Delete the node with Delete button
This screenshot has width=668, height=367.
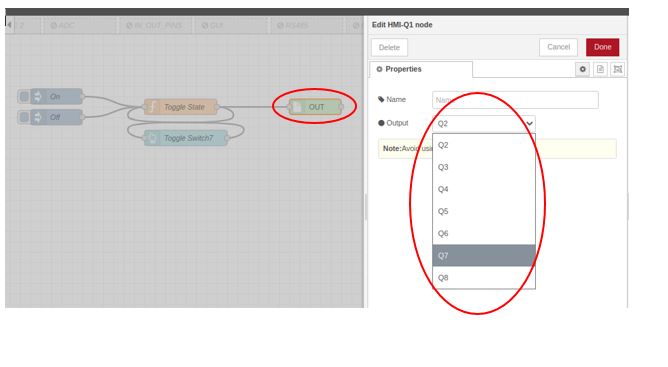389,47
